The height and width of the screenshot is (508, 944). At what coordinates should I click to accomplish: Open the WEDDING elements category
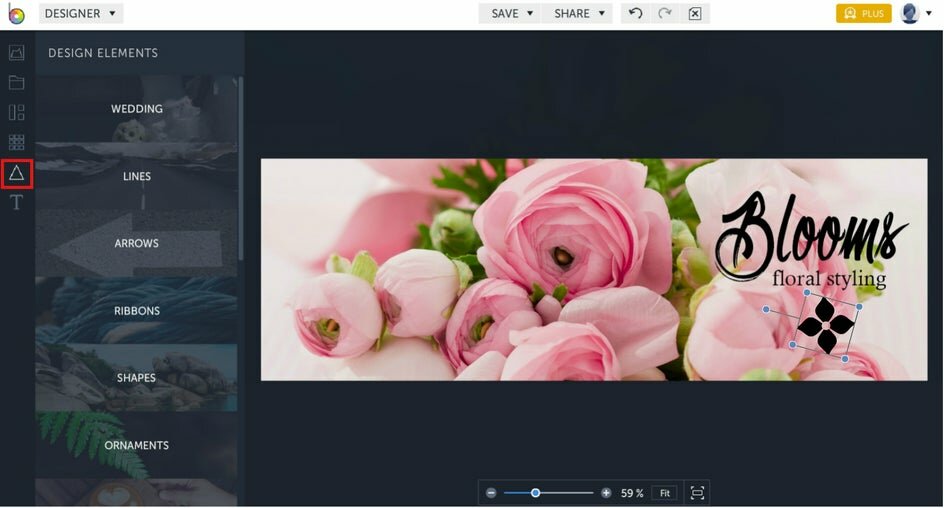137,109
